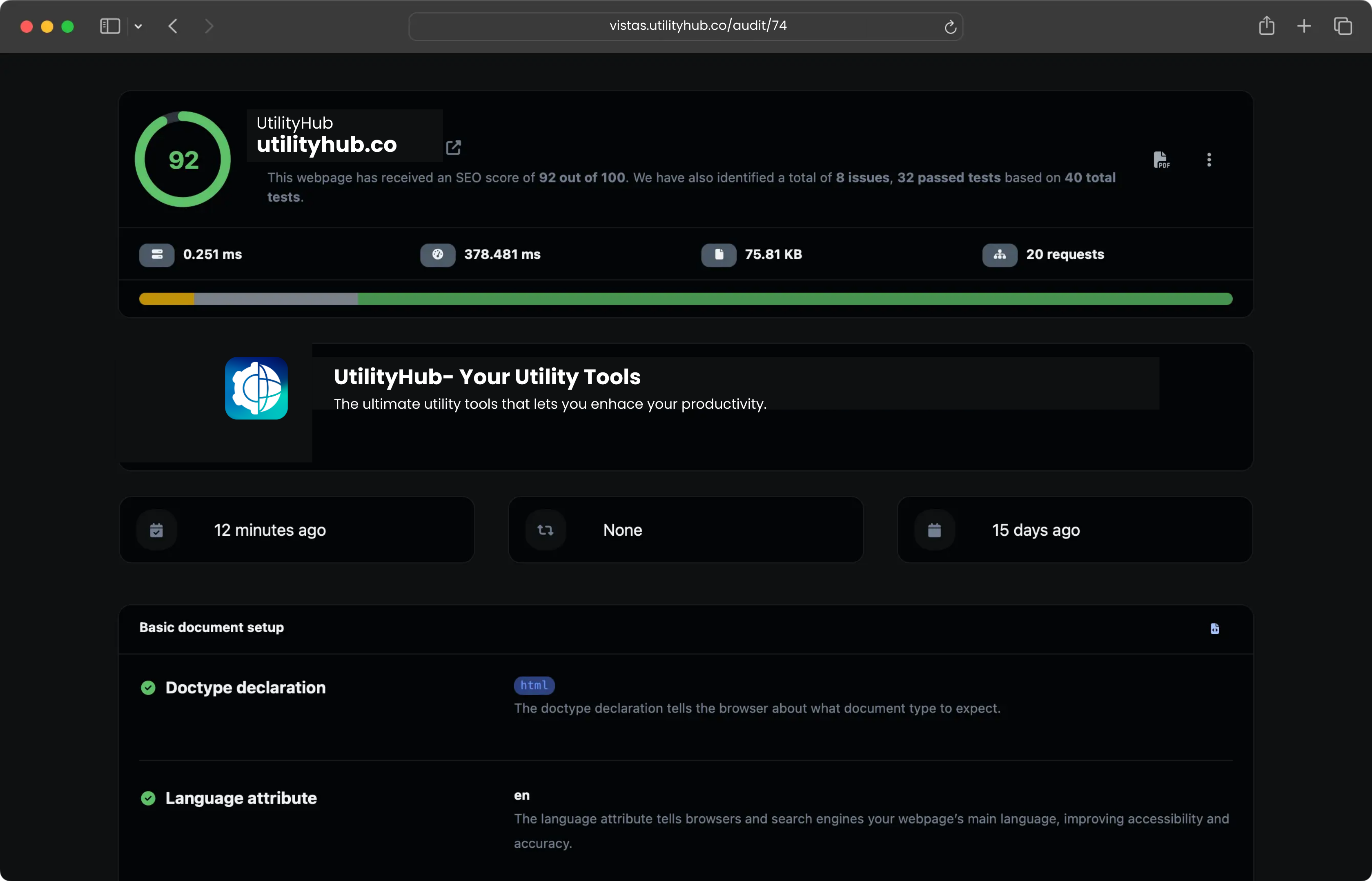This screenshot has height=882, width=1372.
Task: Click the page load speed gauge icon
Action: (437, 255)
